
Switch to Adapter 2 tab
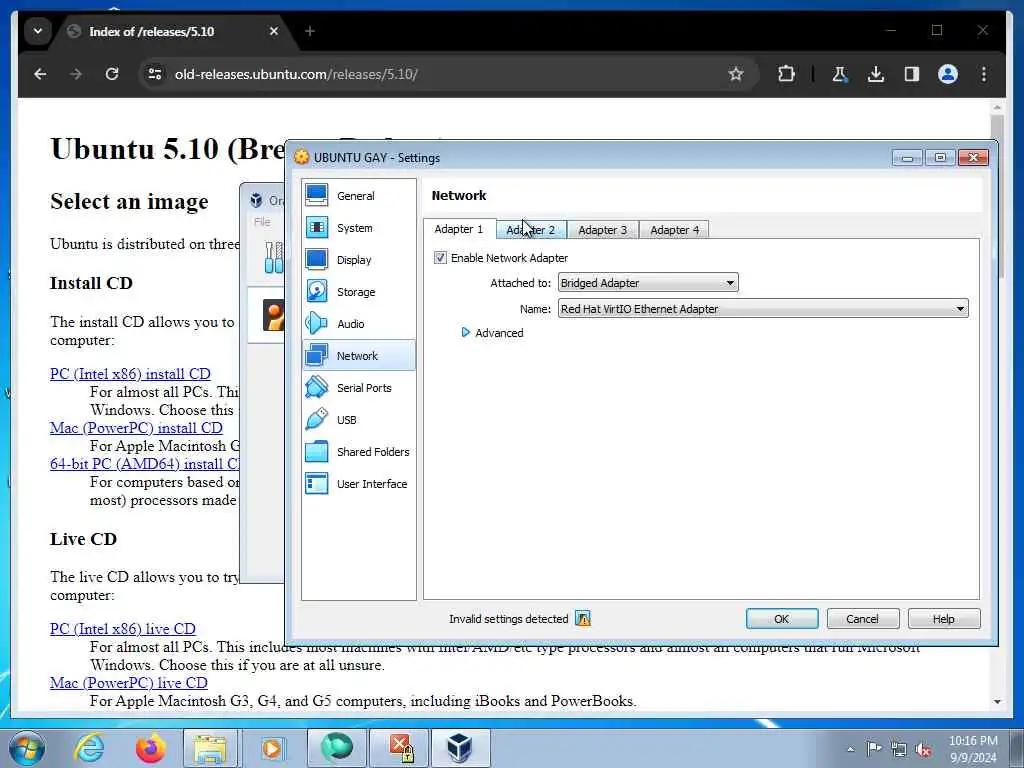point(531,230)
